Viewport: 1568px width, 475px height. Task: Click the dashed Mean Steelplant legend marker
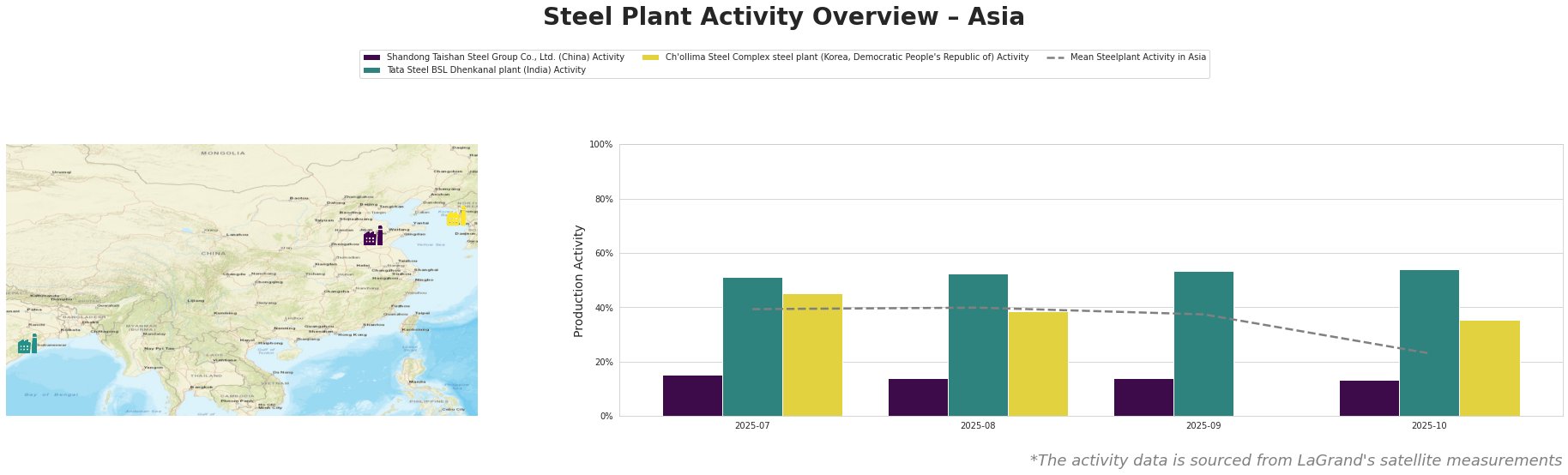point(1055,57)
